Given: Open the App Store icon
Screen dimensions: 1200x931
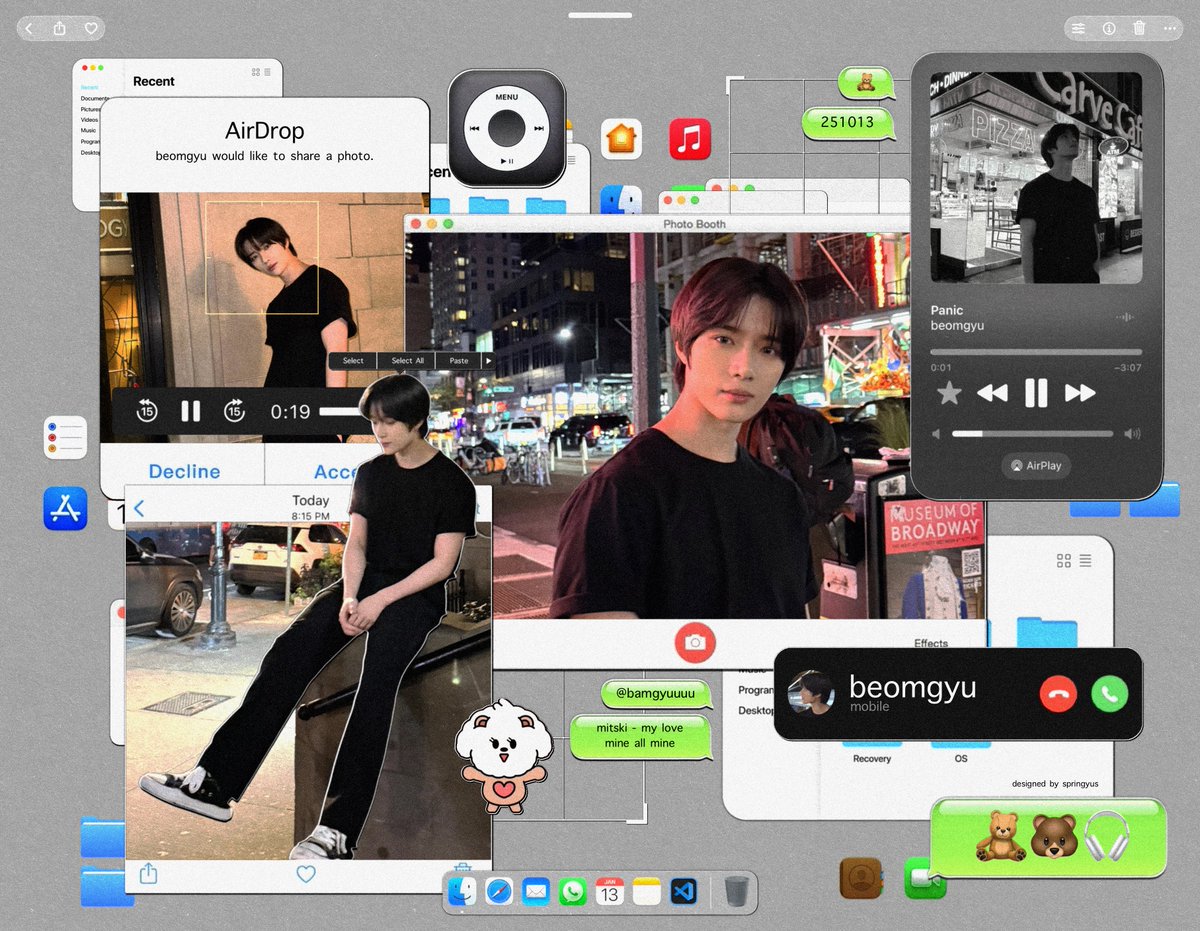Looking at the screenshot, I should [65, 509].
